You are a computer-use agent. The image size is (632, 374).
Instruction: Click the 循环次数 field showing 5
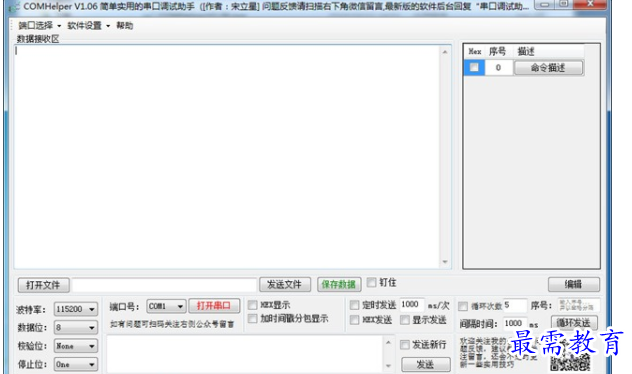click(x=515, y=305)
